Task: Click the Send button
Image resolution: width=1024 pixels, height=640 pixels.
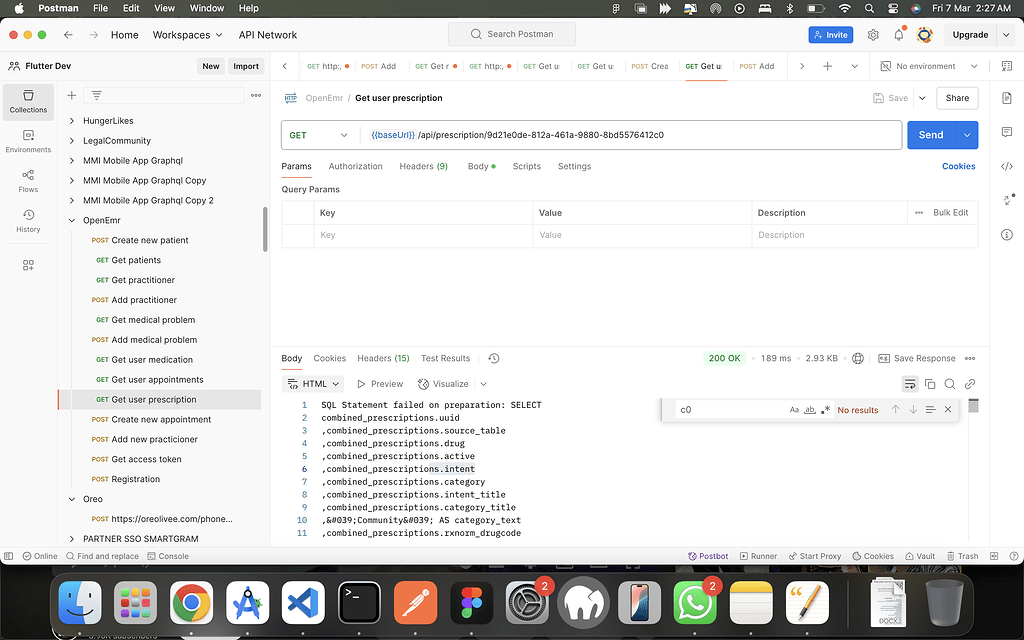Action: point(929,134)
